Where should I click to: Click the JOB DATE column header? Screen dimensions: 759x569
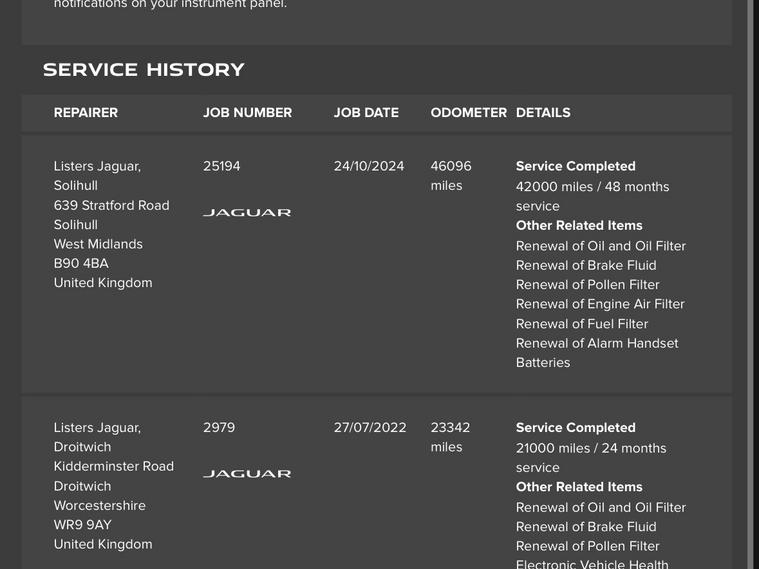click(366, 113)
